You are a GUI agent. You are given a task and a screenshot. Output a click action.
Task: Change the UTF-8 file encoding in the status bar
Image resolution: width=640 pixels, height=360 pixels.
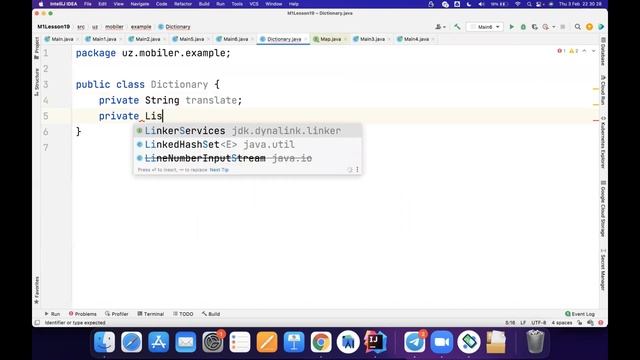tap(539, 323)
